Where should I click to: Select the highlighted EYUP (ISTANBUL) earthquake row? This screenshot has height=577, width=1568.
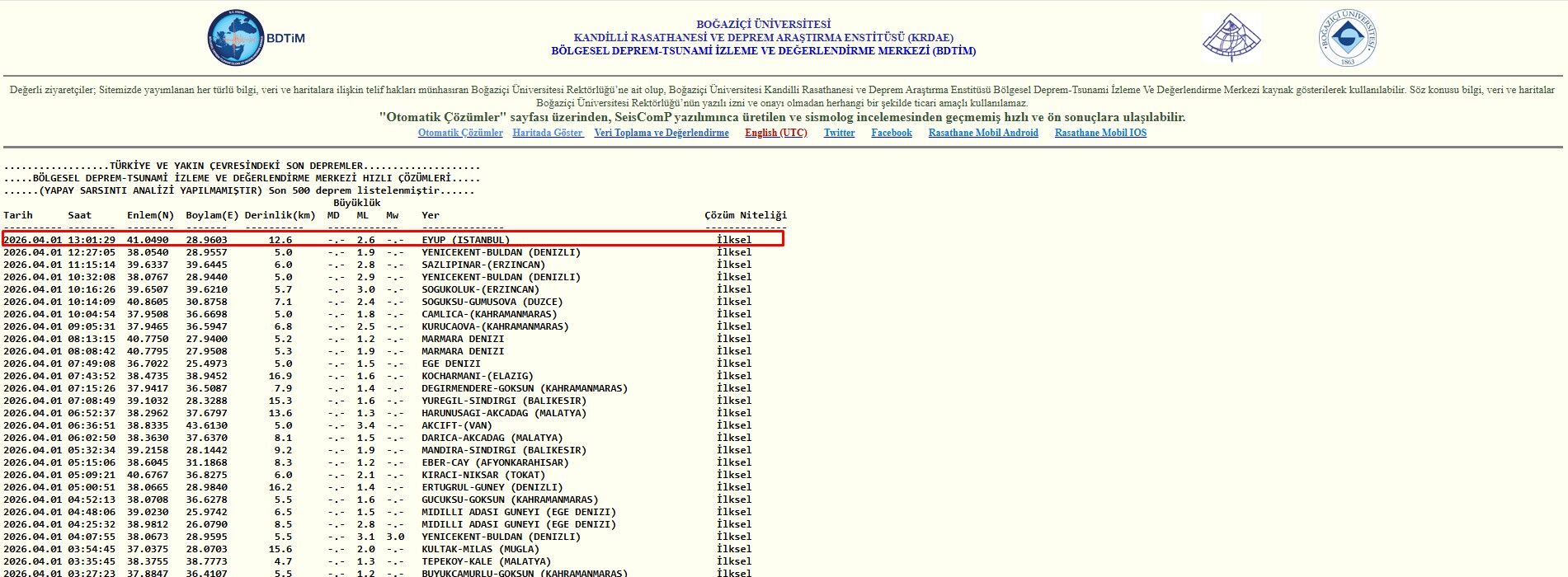coord(465,240)
